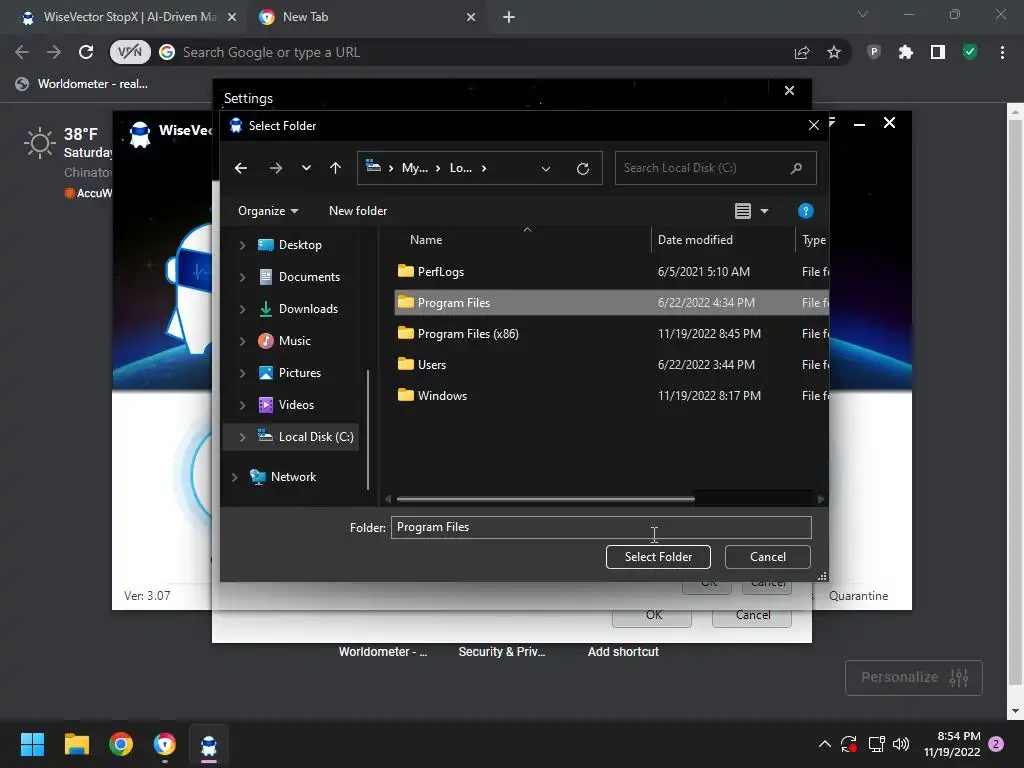Expand the Desktop tree node
Viewport: 1024px width, 768px height.
pyautogui.click(x=242, y=245)
